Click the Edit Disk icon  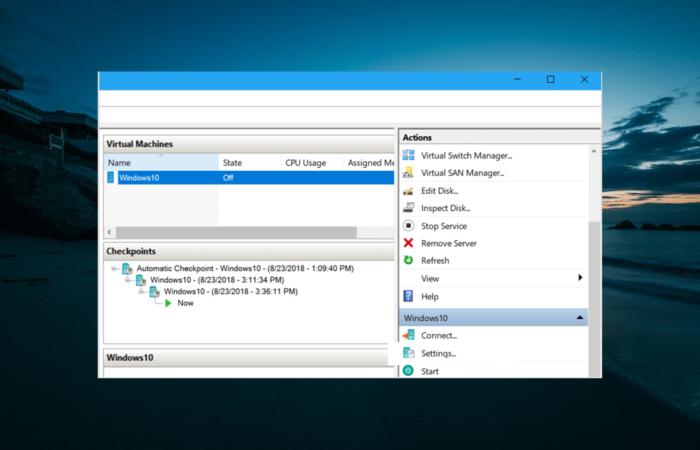408,191
